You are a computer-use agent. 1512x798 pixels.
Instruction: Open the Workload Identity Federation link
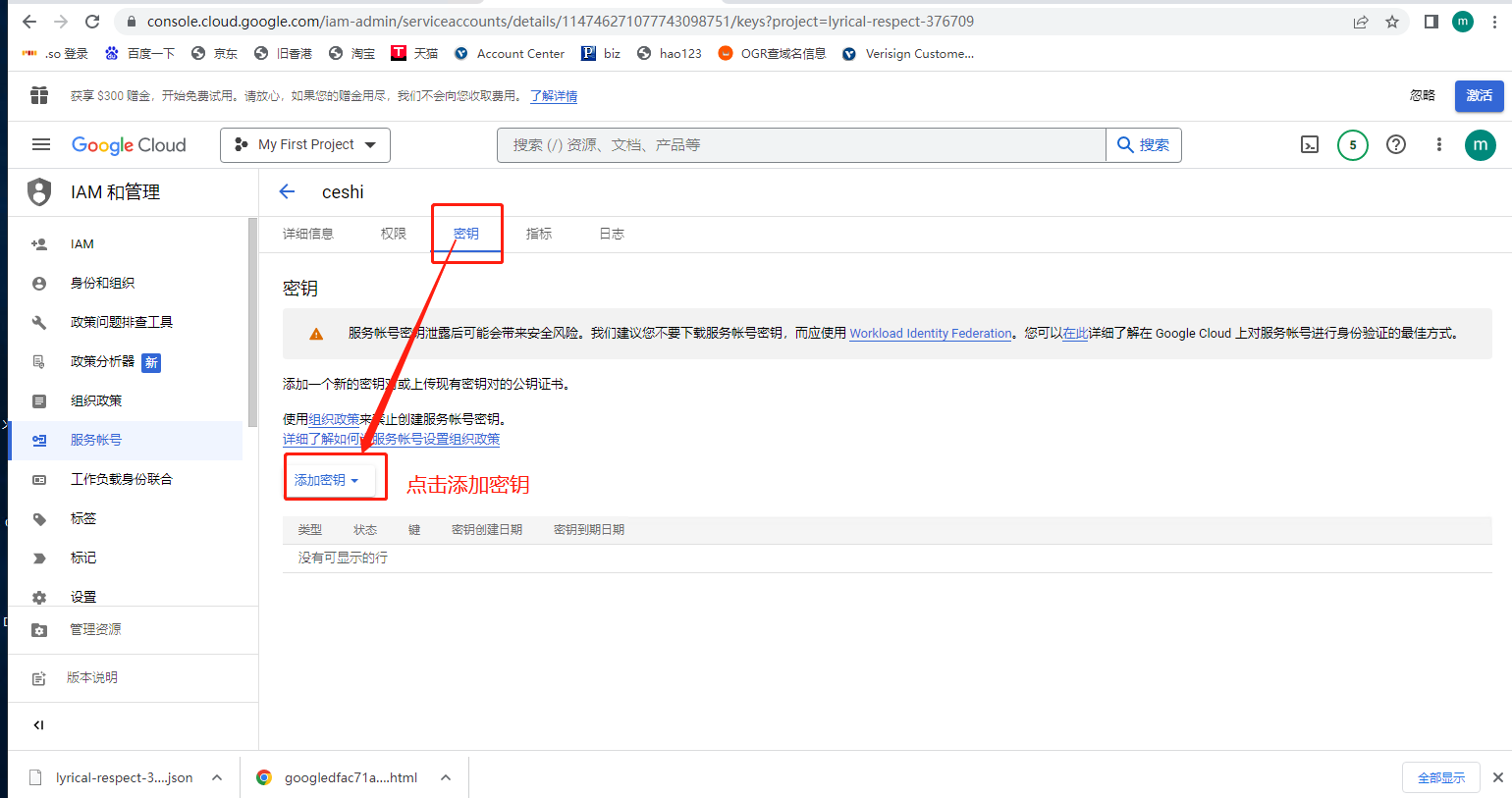point(931,334)
